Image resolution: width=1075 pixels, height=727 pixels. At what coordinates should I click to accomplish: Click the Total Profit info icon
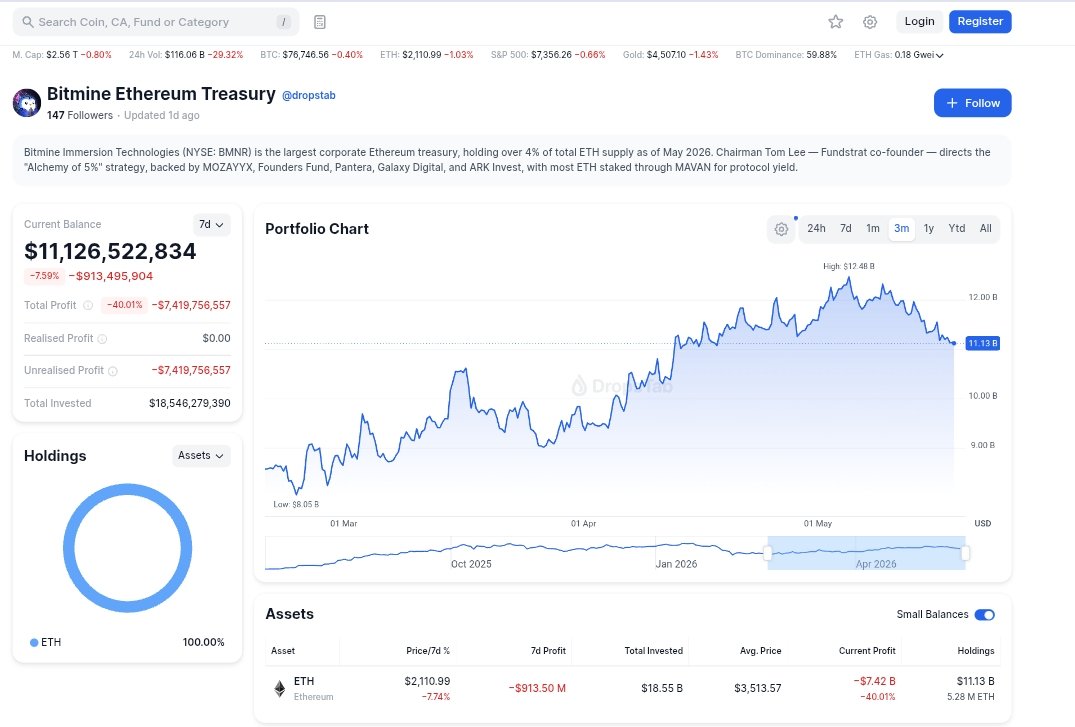(x=88, y=305)
